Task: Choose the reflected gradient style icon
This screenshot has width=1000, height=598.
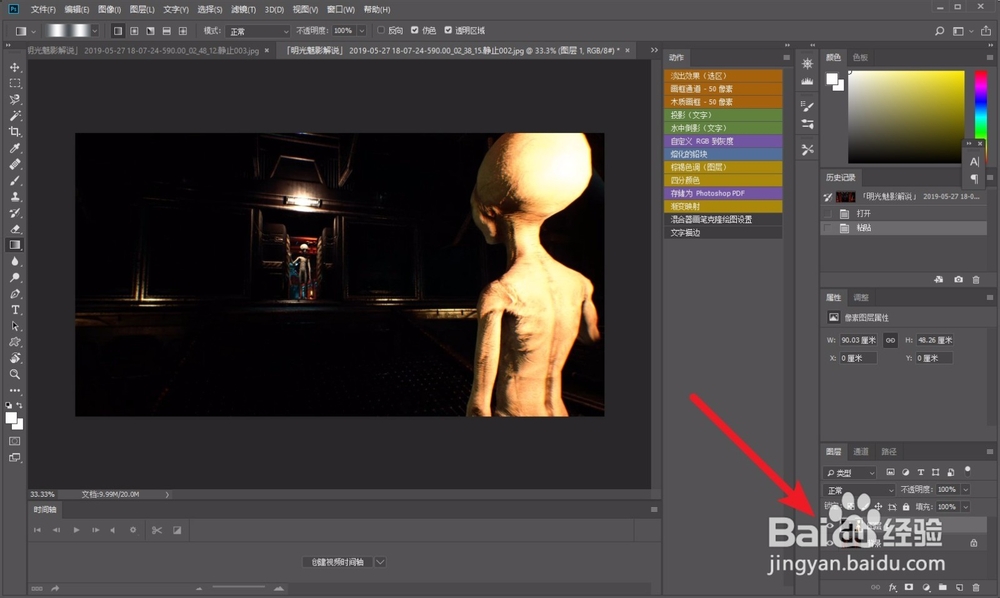Action: coord(166,31)
